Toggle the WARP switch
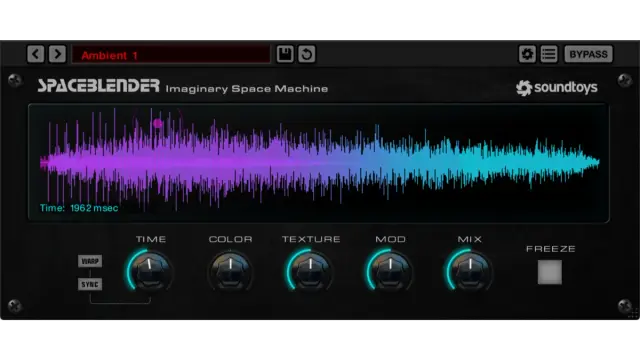This screenshot has width=640, height=360. tap(90, 261)
